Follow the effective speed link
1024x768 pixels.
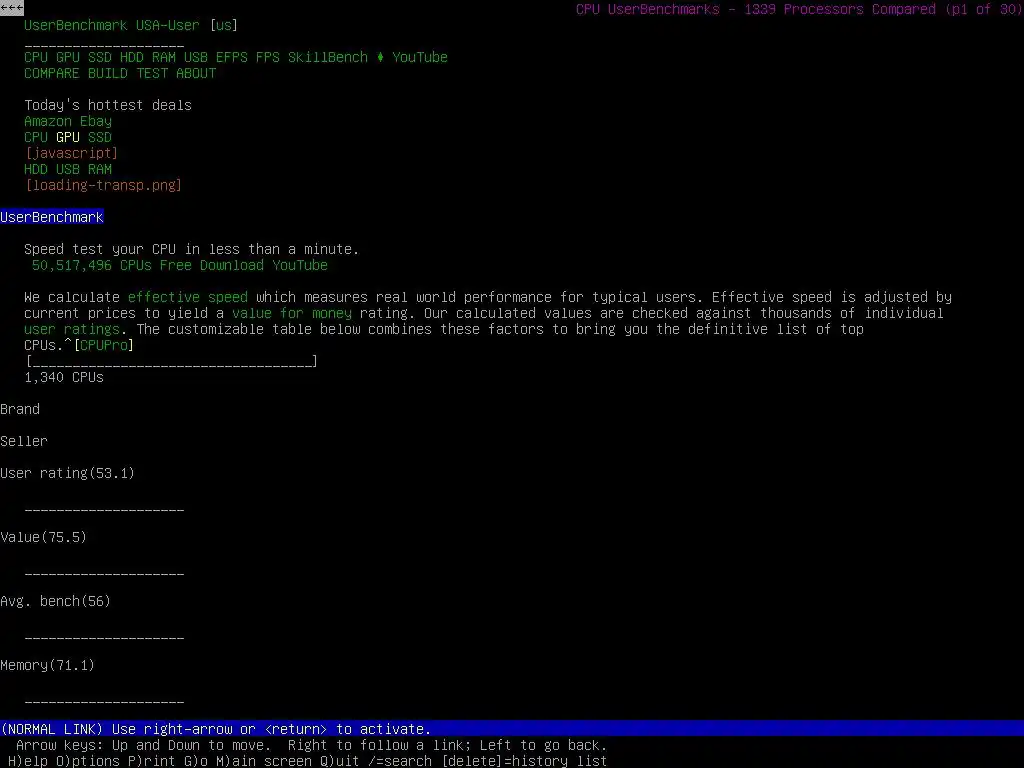188,297
